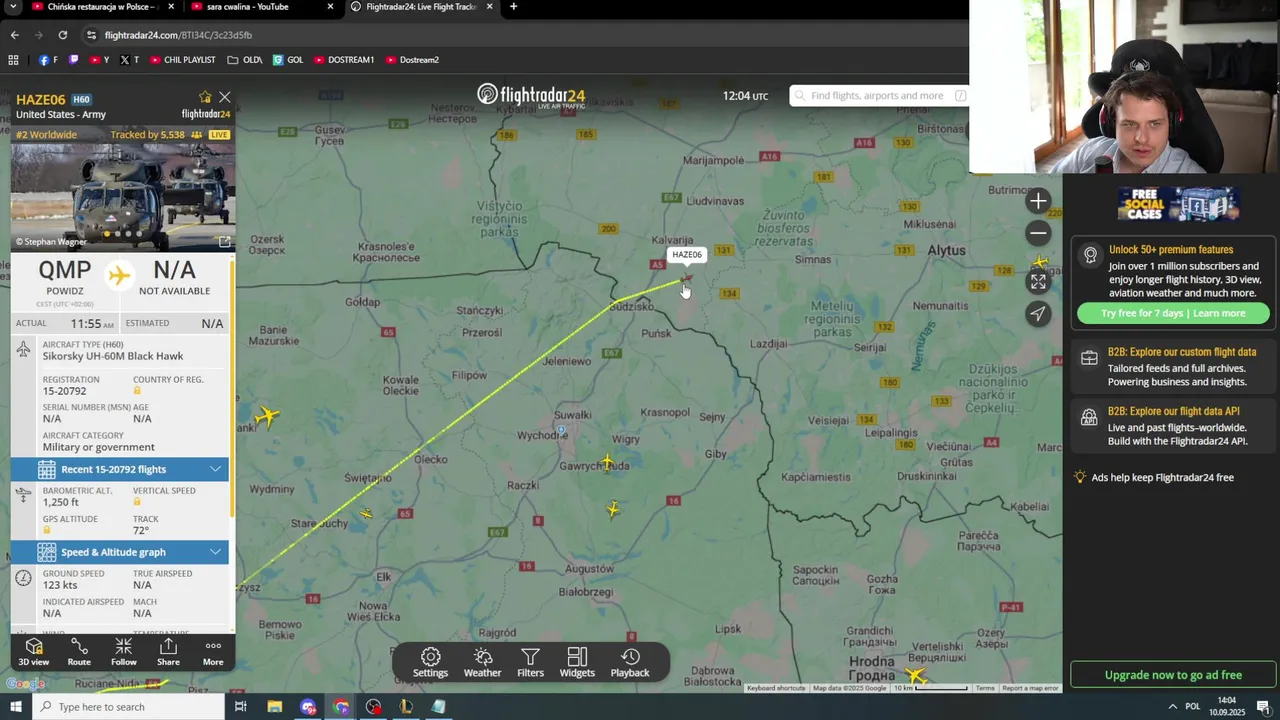
Task: Zoom in on the map with plus
Action: coord(1038,201)
